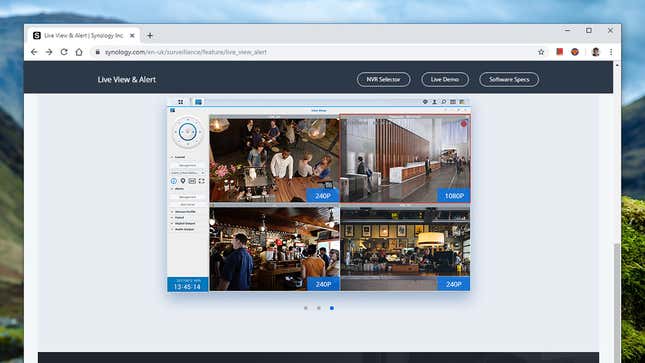Click the PTZ direction control wheel

click(188, 132)
